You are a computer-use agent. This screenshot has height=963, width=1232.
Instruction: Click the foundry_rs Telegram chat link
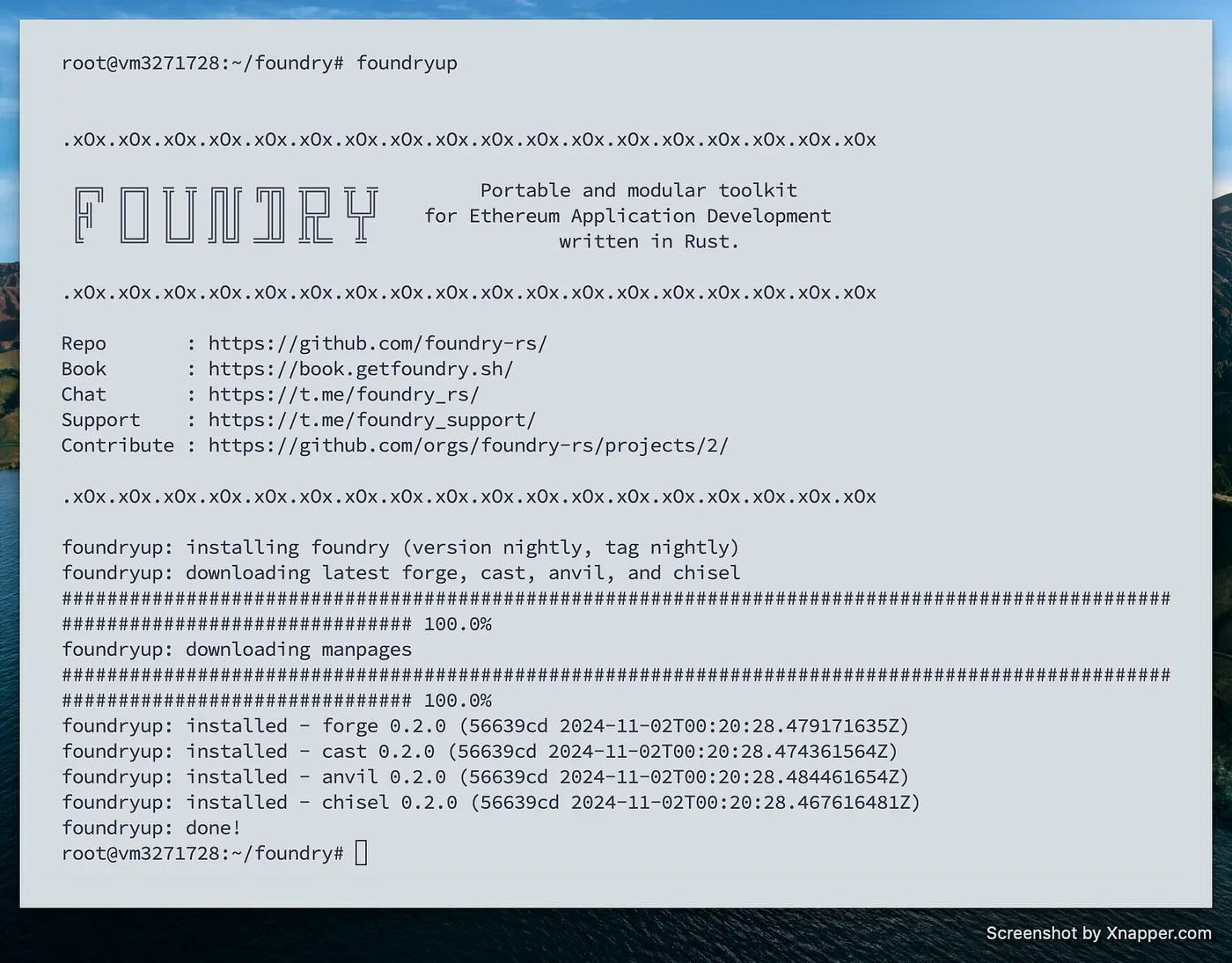tap(343, 393)
